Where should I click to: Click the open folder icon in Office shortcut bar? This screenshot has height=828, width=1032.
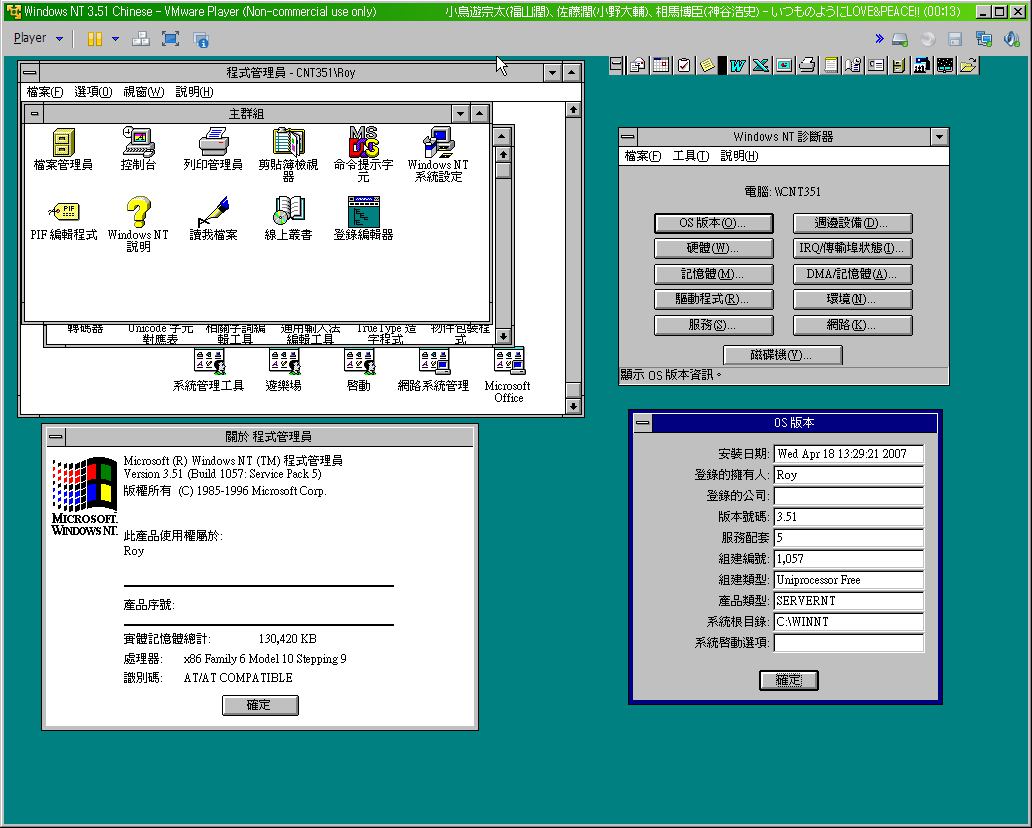(x=968, y=65)
